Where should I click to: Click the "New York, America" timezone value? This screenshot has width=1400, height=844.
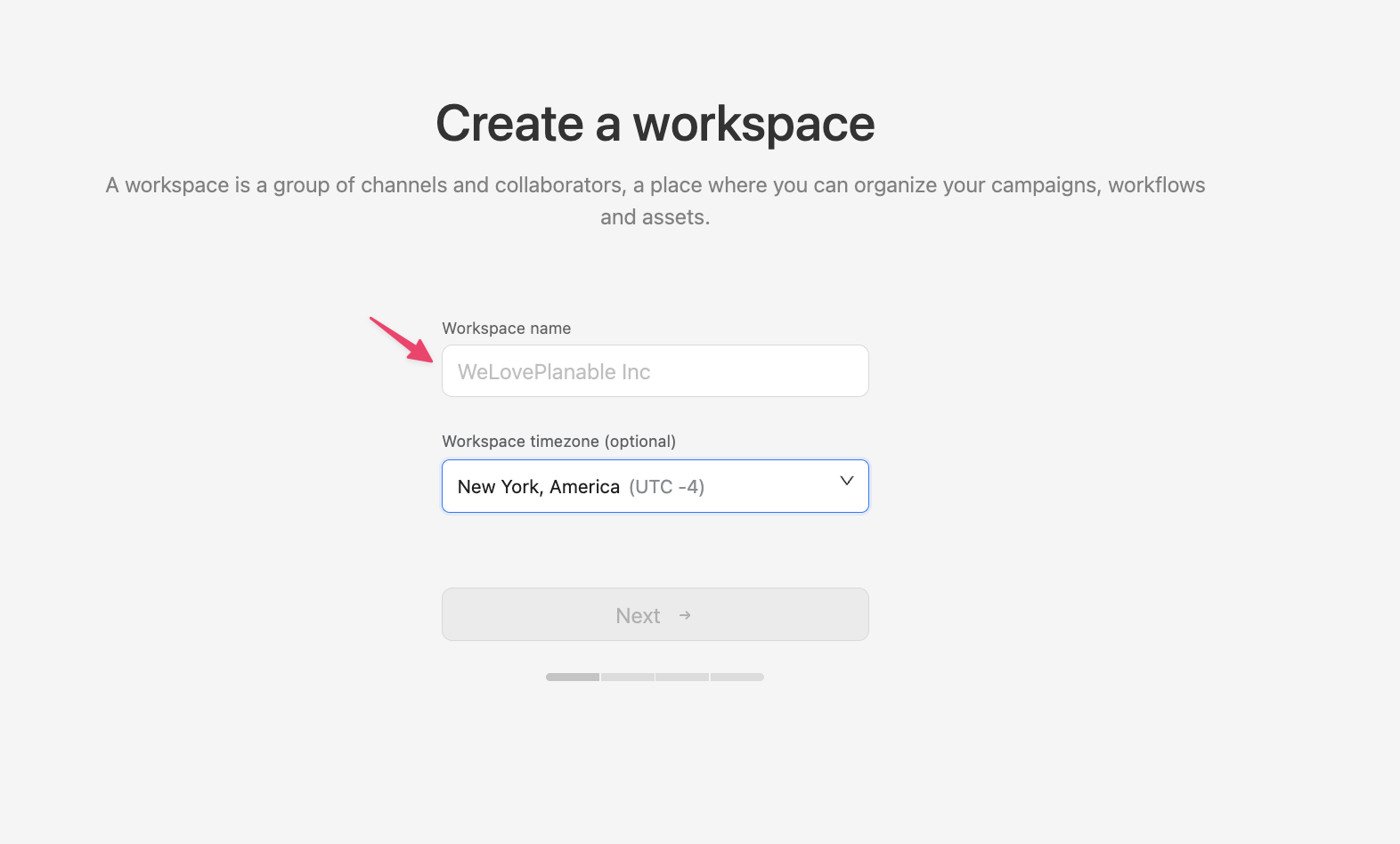point(538,487)
